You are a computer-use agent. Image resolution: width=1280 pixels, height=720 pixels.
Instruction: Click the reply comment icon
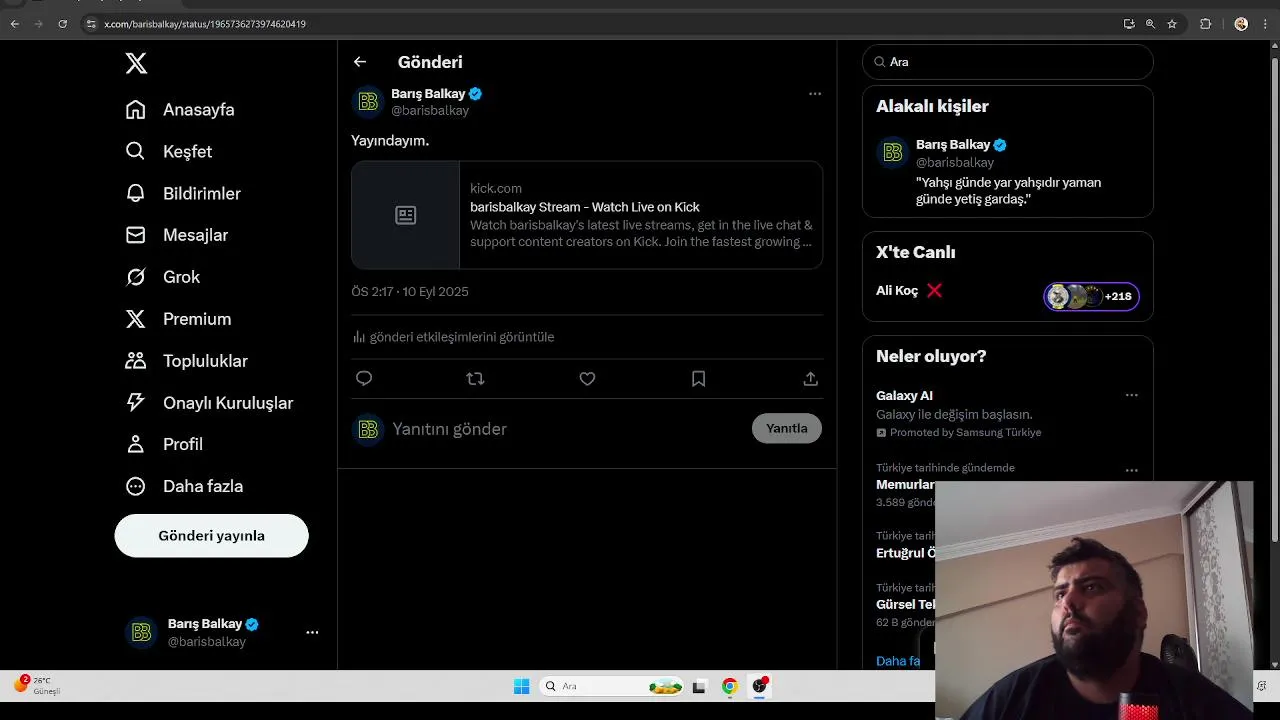(x=364, y=379)
